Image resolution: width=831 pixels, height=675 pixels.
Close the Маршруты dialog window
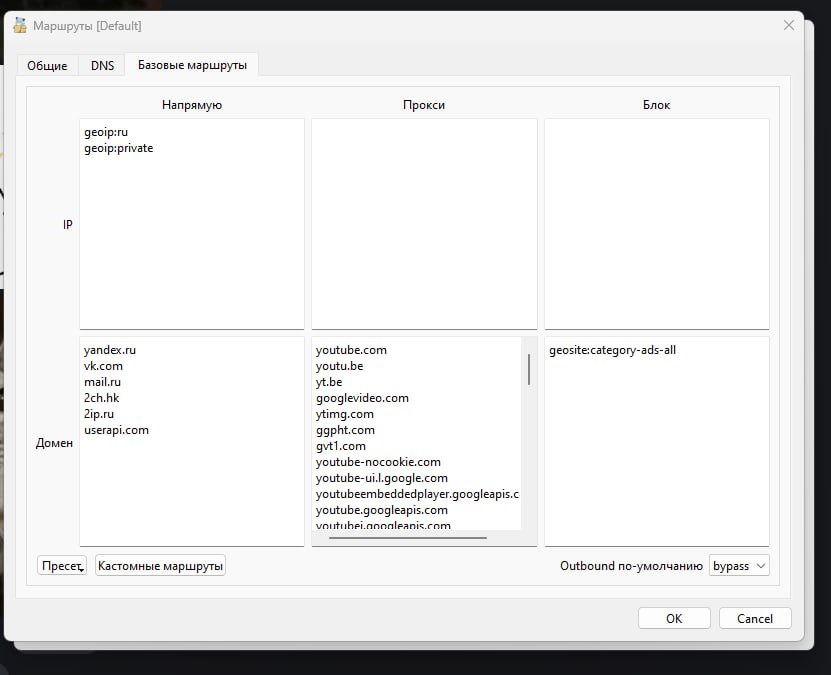point(789,25)
